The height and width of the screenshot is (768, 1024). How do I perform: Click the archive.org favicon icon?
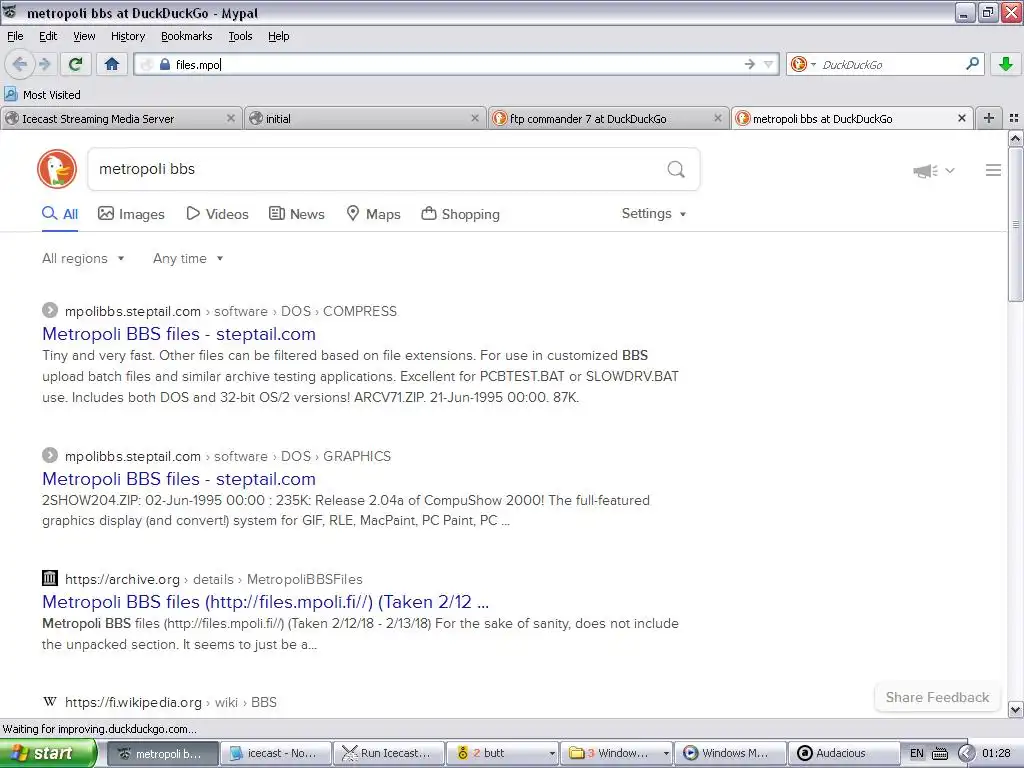tap(50, 578)
